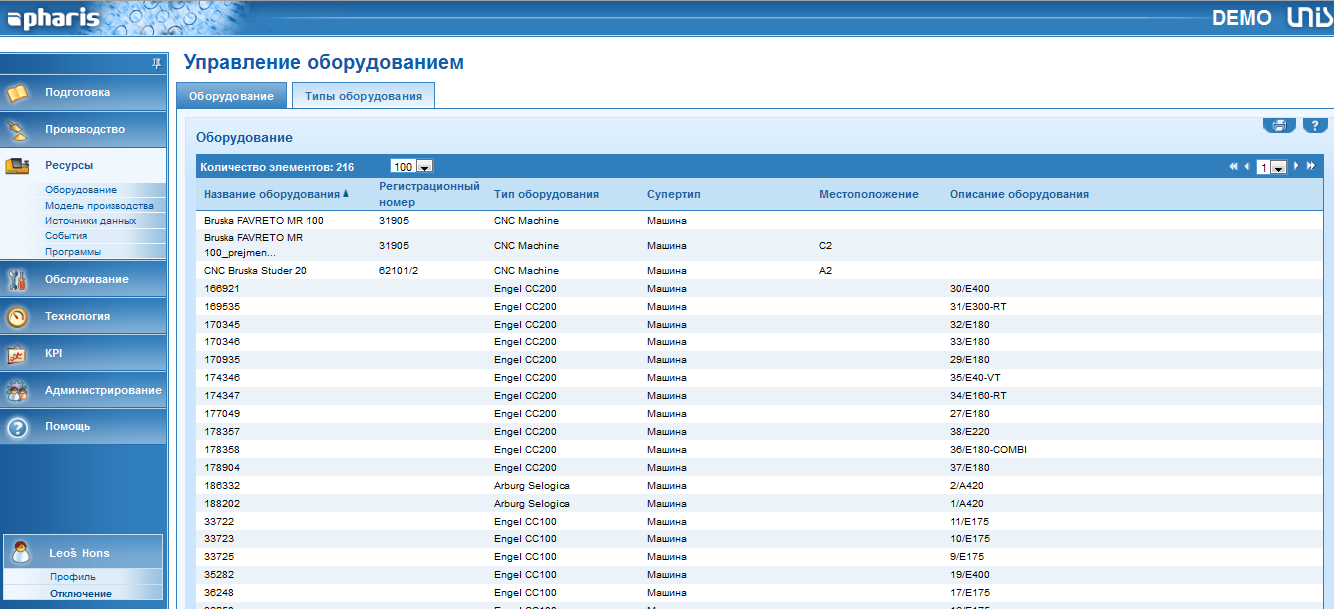Click equipment row 177049
The height and width of the screenshot is (609, 1334).
click(x=760, y=414)
